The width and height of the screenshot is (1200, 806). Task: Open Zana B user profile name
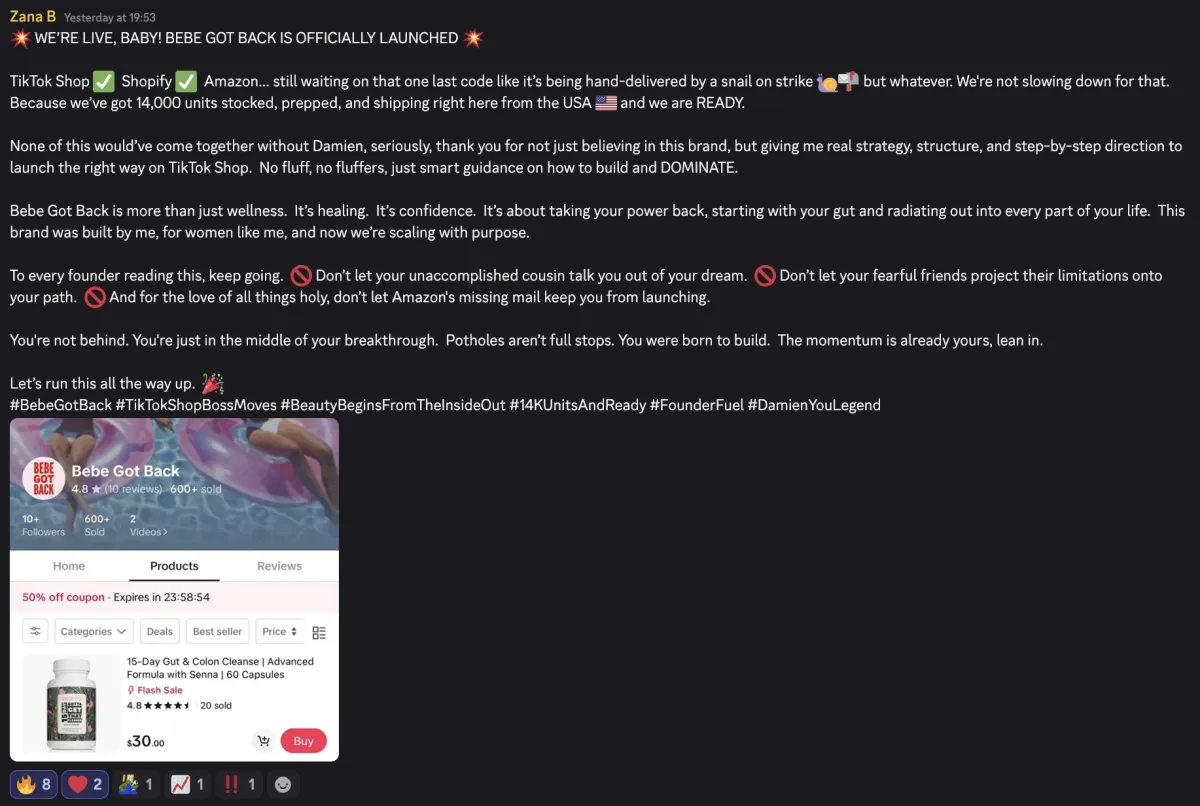click(x=33, y=17)
